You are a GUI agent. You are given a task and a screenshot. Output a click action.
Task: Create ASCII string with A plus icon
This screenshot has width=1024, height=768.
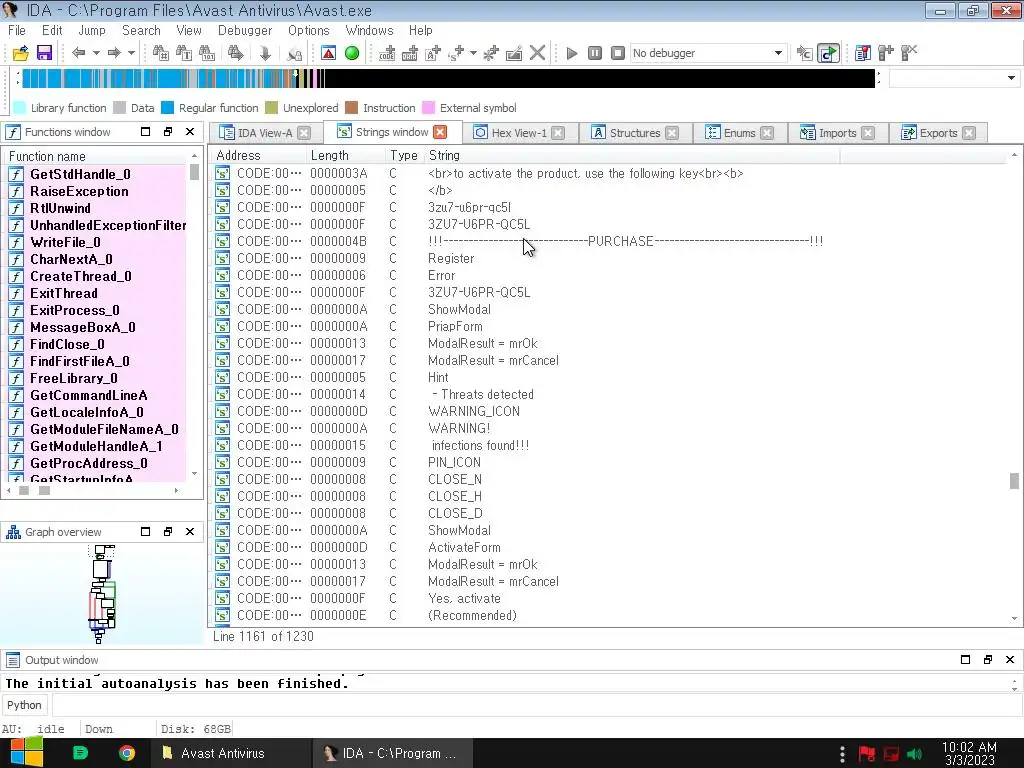tap(433, 53)
